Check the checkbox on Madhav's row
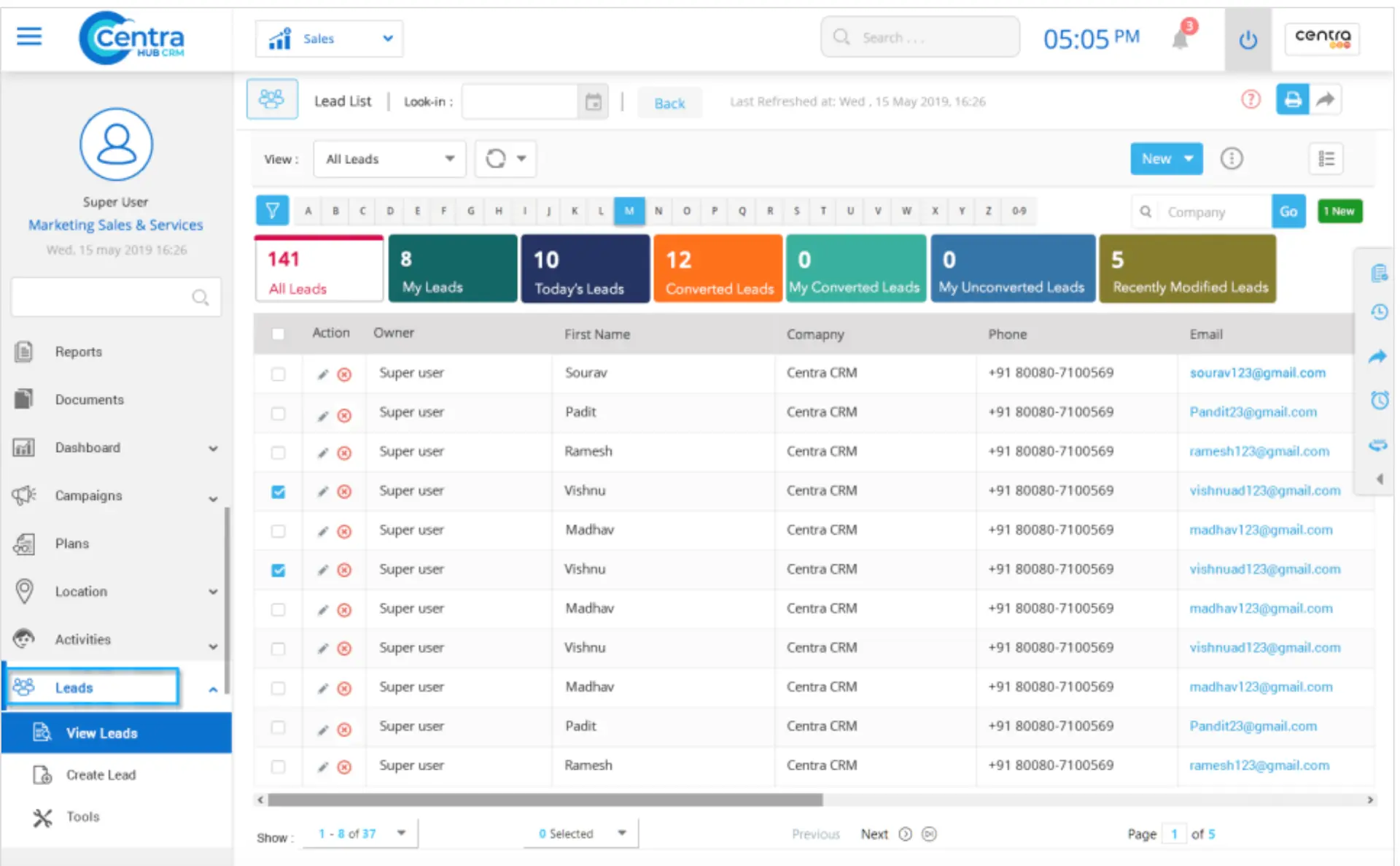This screenshot has height=866, width=1400. pos(278,531)
